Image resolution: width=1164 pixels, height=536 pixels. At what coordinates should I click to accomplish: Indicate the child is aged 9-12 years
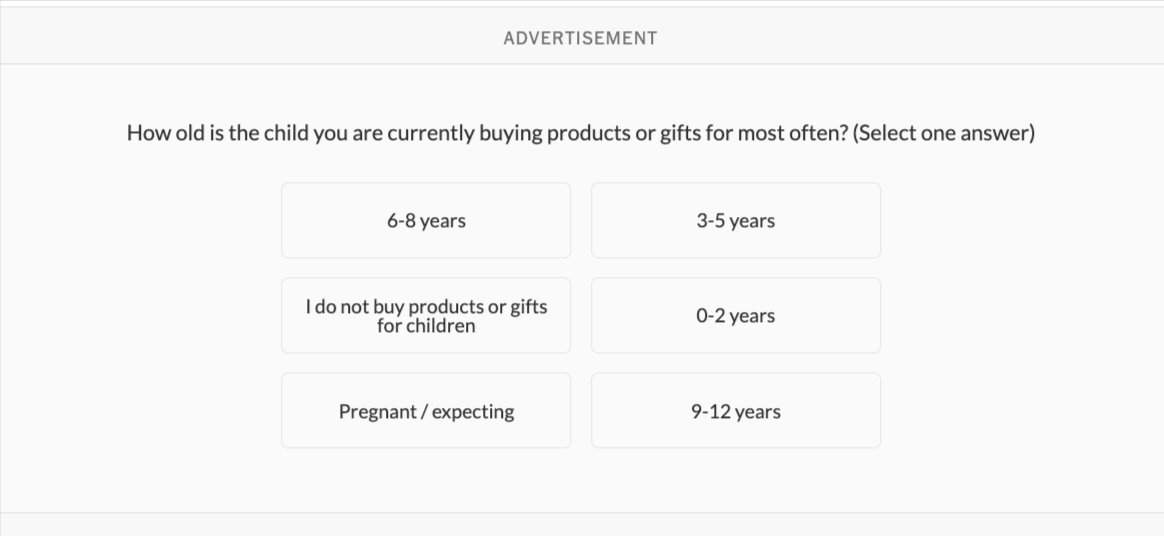736,411
